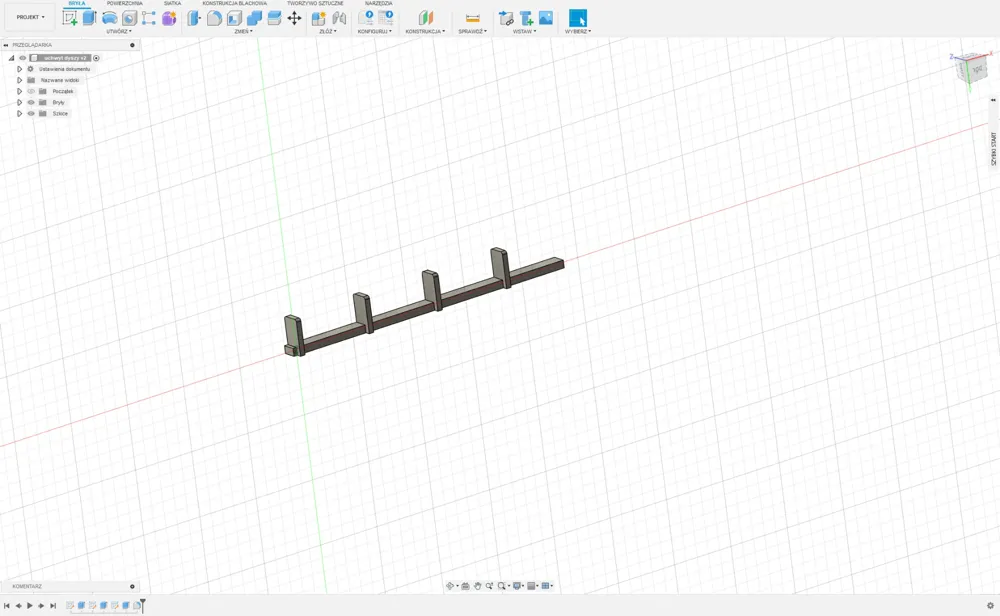The image size is (1000, 616).
Task: Select the Look At tool in navigation bar
Action: pos(465,586)
